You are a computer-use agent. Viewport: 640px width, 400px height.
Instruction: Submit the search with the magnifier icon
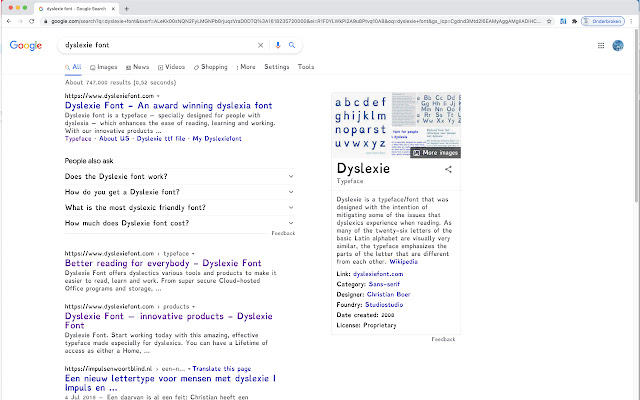coord(292,45)
